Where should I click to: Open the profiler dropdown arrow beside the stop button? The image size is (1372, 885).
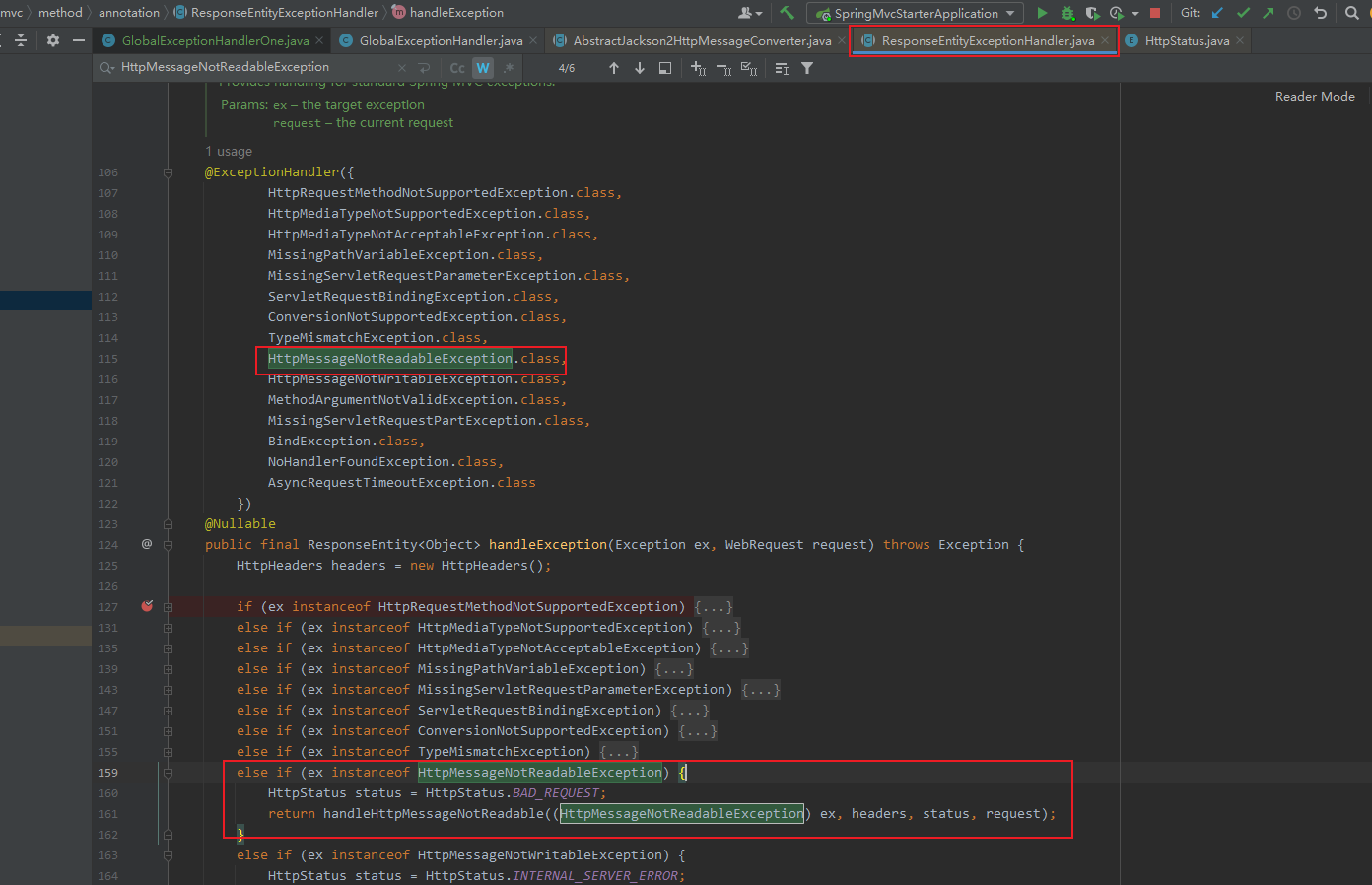point(1134,14)
